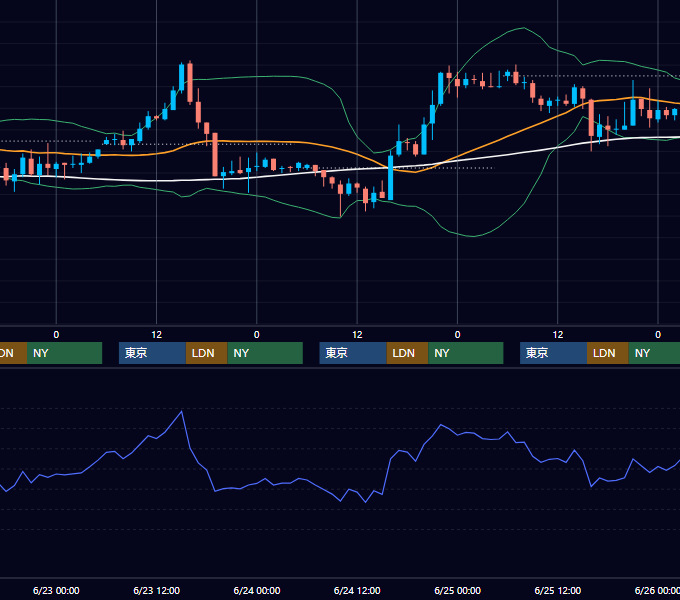The image size is (680, 600).
Task: Click the hour label 12 above 6/25 12:00
Action: pos(558,335)
